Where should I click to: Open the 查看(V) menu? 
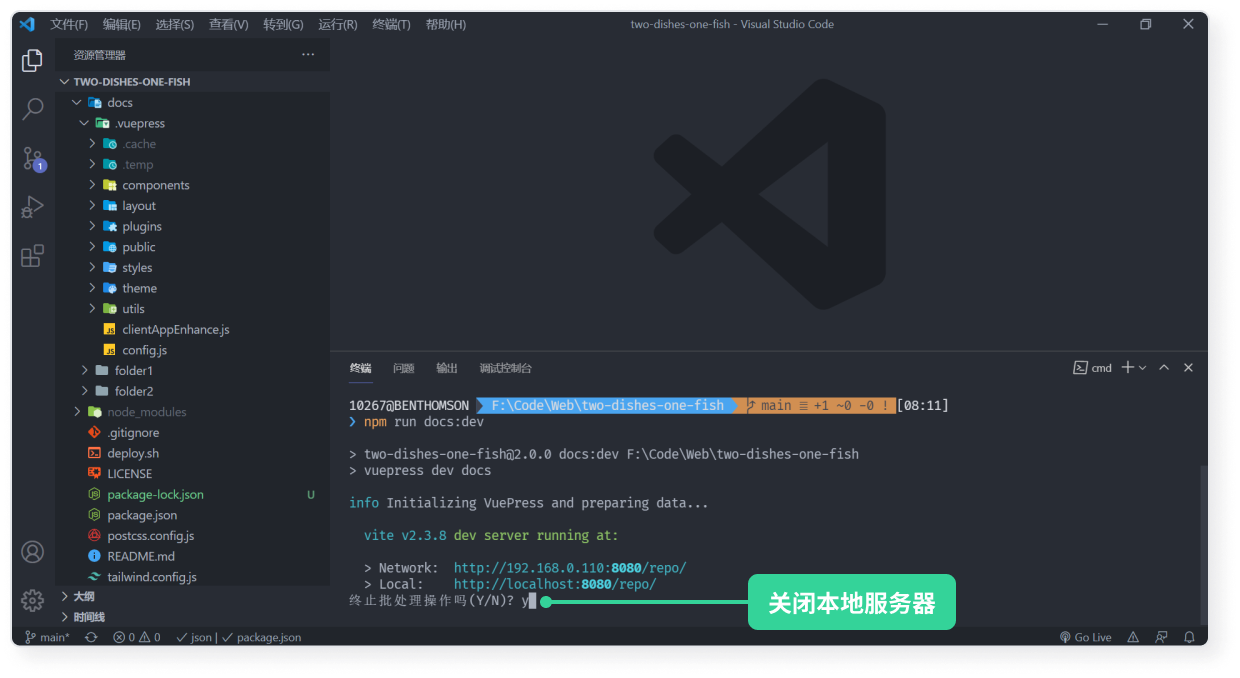pos(229,24)
